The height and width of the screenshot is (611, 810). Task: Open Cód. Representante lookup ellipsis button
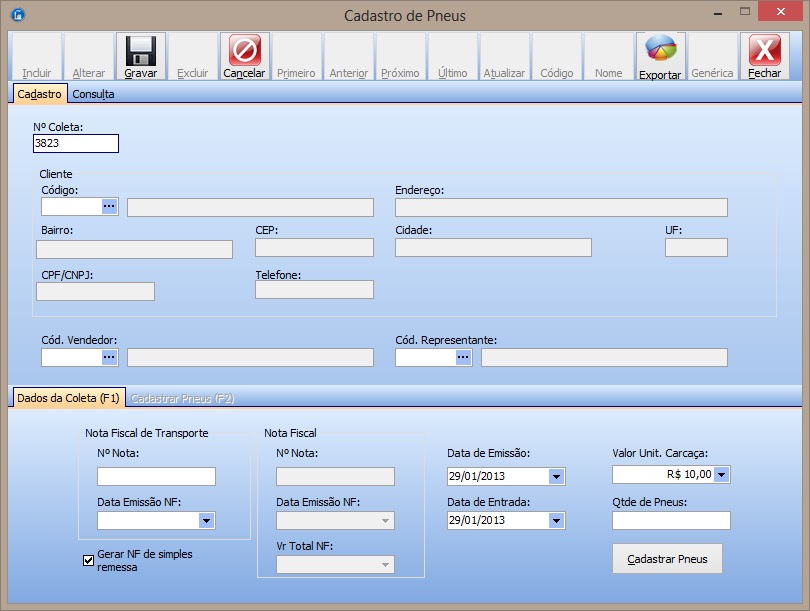click(x=463, y=356)
